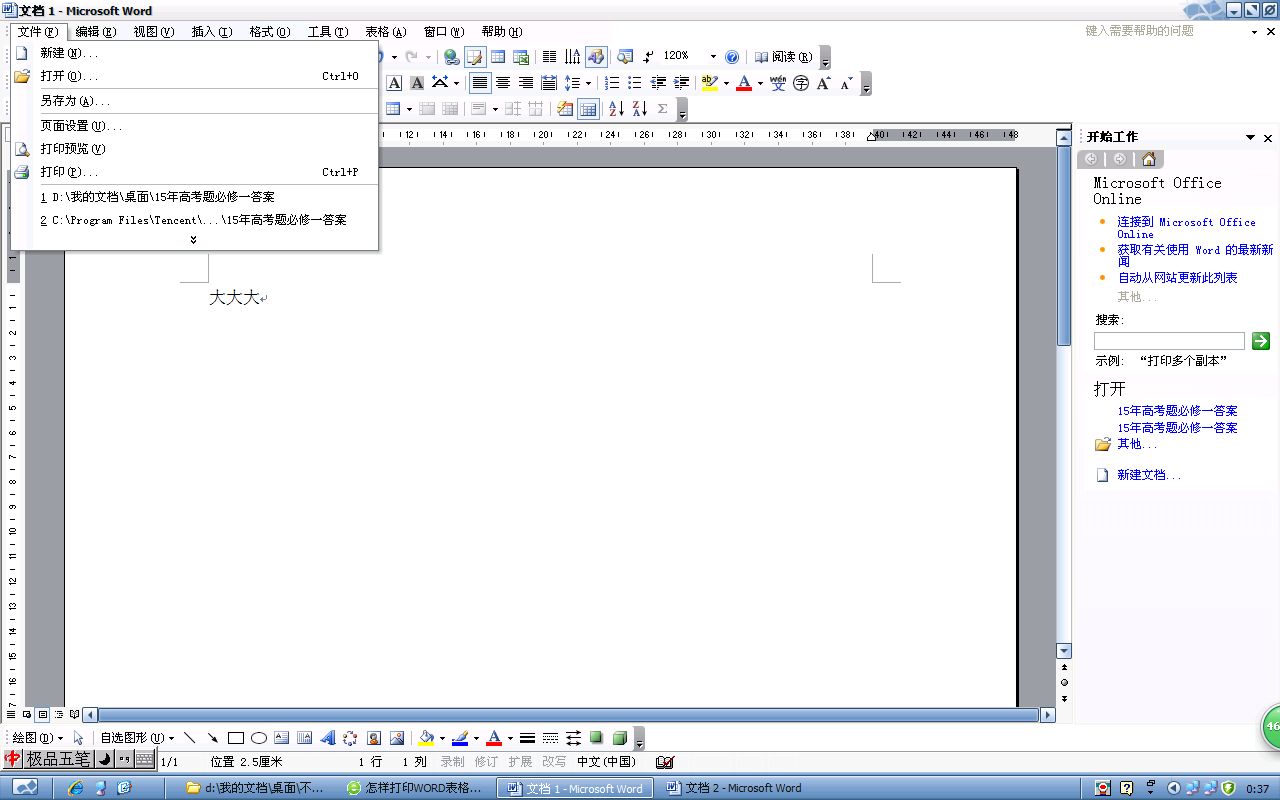
Task: Insert clip art from the drawing toolbar
Action: (x=374, y=738)
